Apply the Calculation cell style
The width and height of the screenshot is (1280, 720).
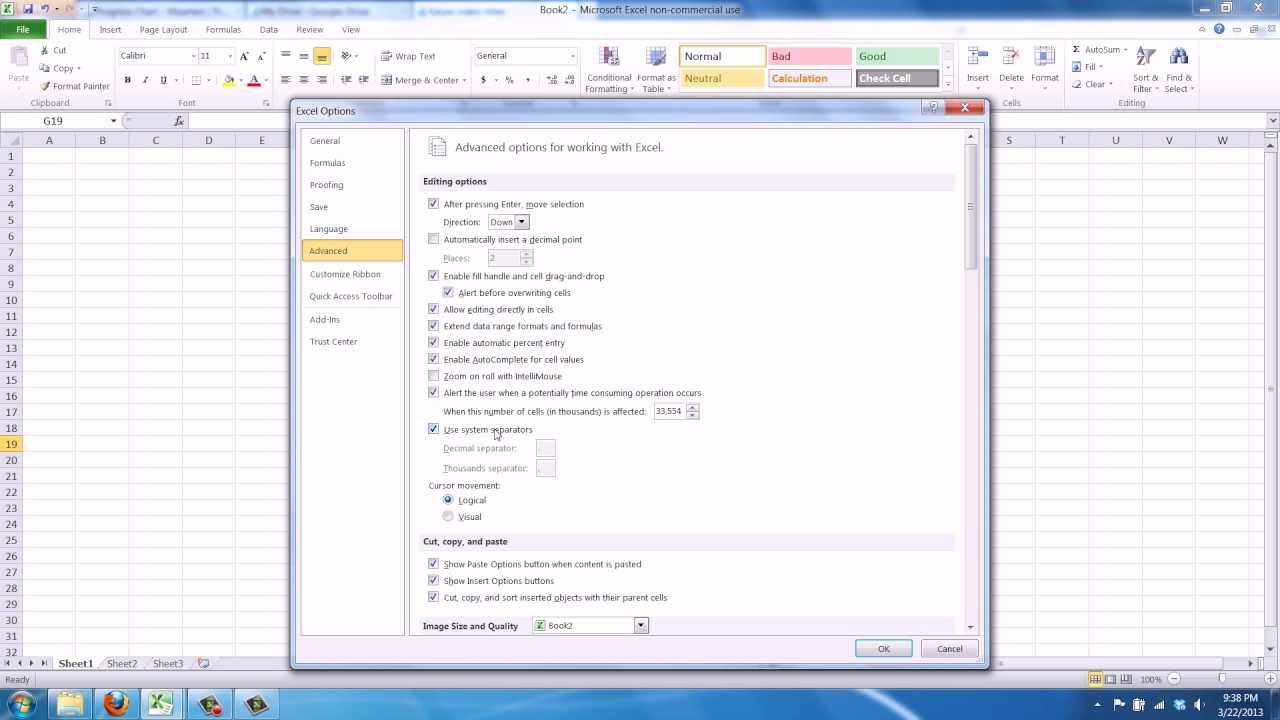(810, 78)
